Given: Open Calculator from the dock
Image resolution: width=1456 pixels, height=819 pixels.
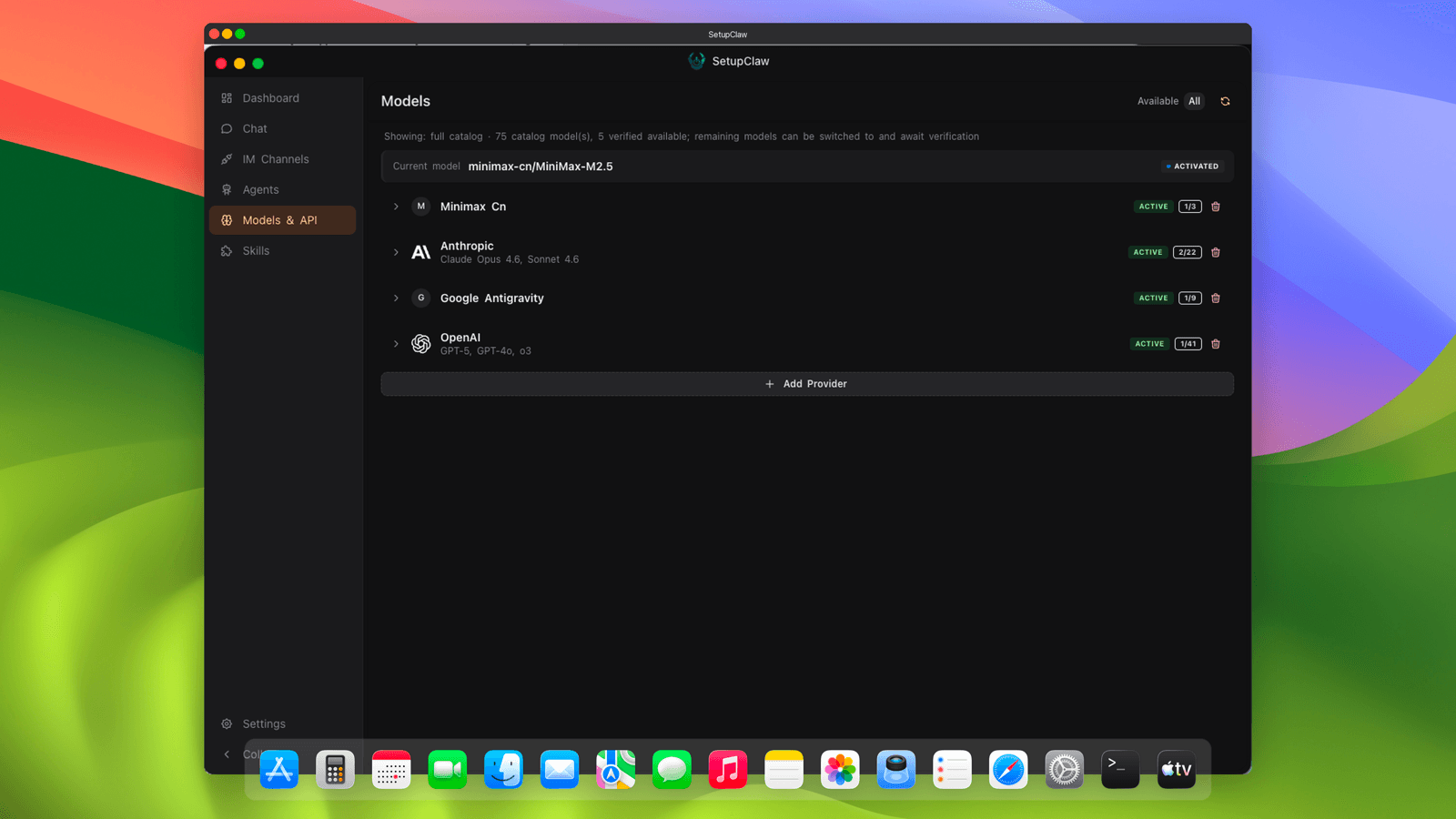Looking at the screenshot, I should click(335, 770).
